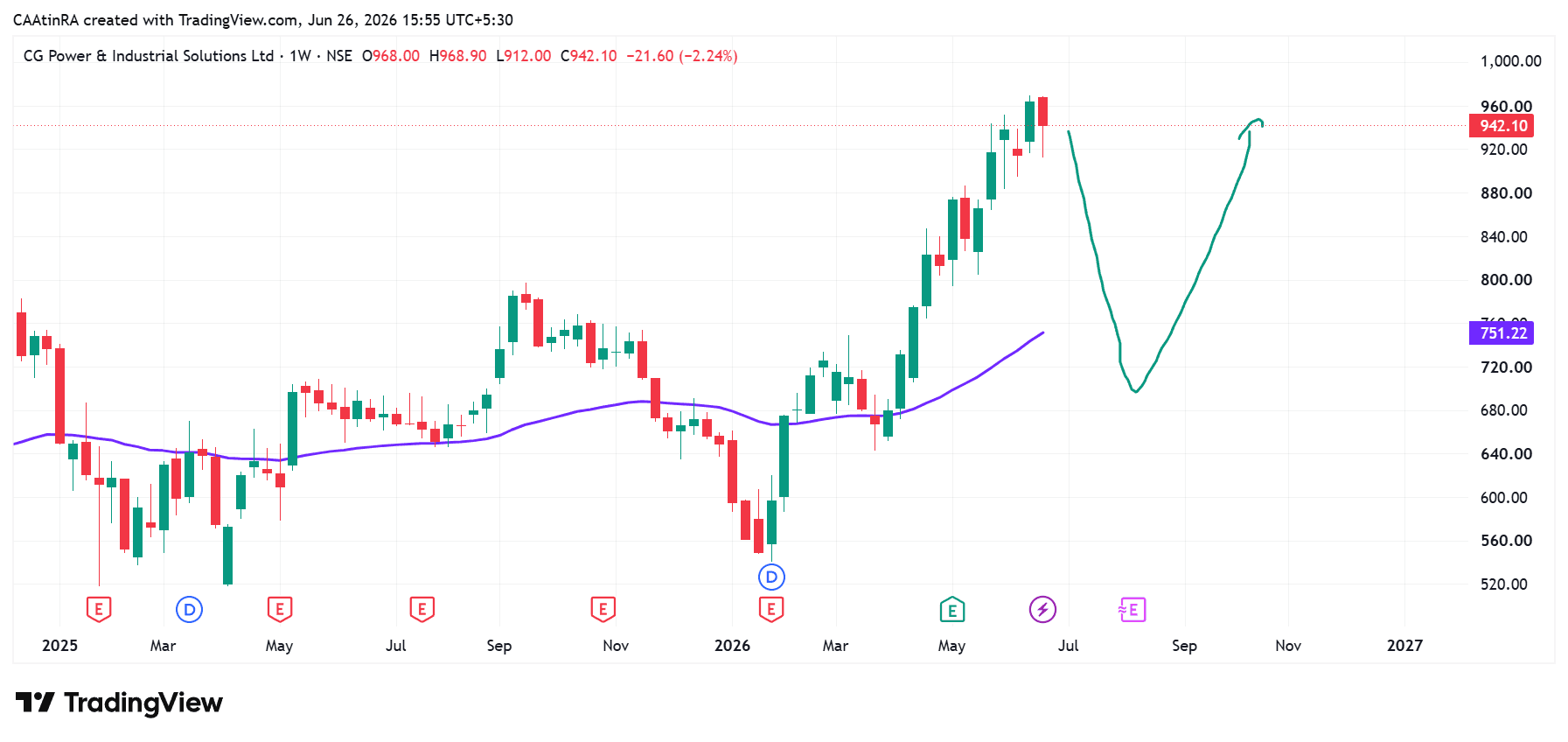The image size is (1568, 742).
Task: Click the CG Power & Industrial Solutions title
Action: [149, 56]
